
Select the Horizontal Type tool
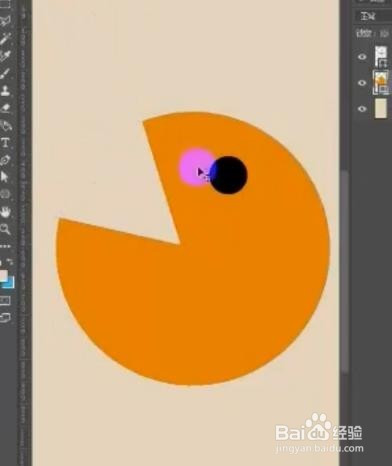pyautogui.click(x=5, y=143)
